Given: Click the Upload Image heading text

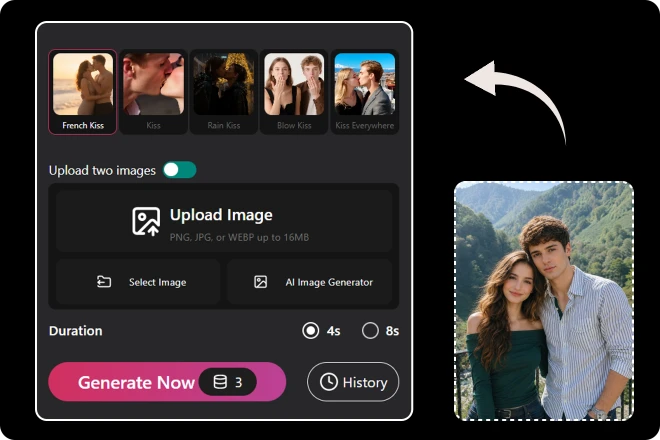Looking at the screenshot, I should [221, 215].
